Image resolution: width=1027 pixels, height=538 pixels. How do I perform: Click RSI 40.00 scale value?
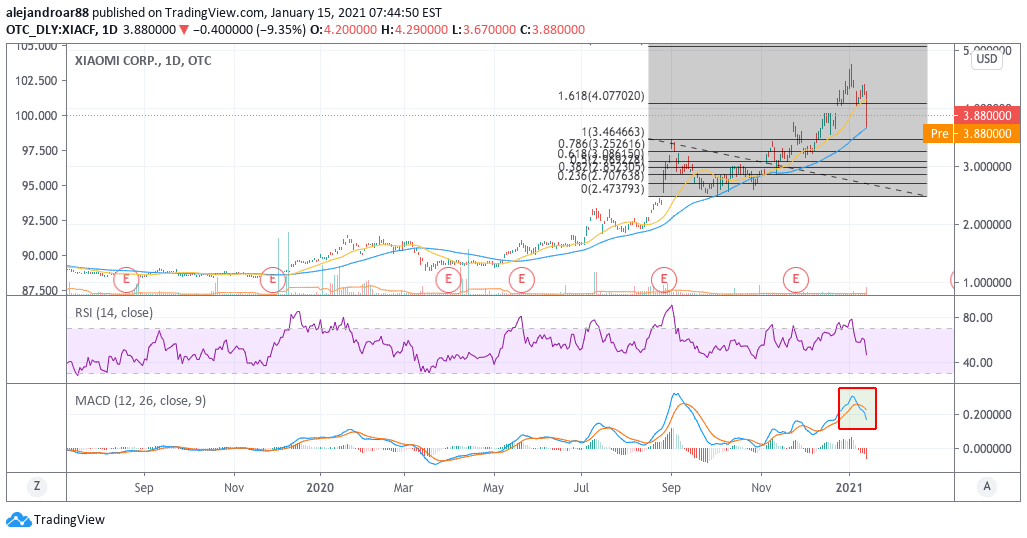tap(977, 362)
